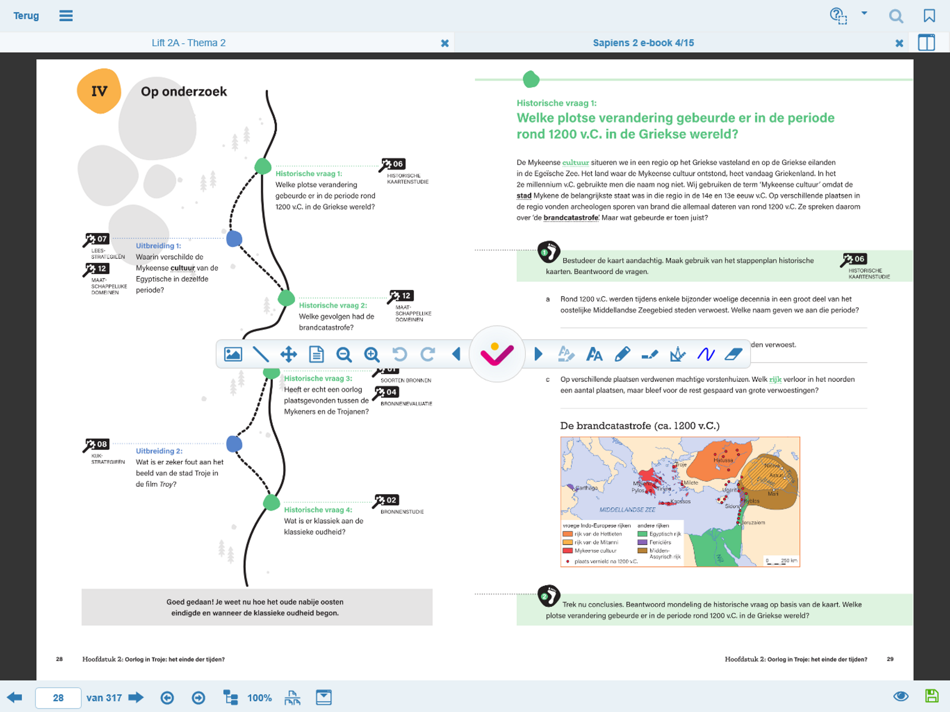Click the green dot at Historische vraag 2

point(286,298)
